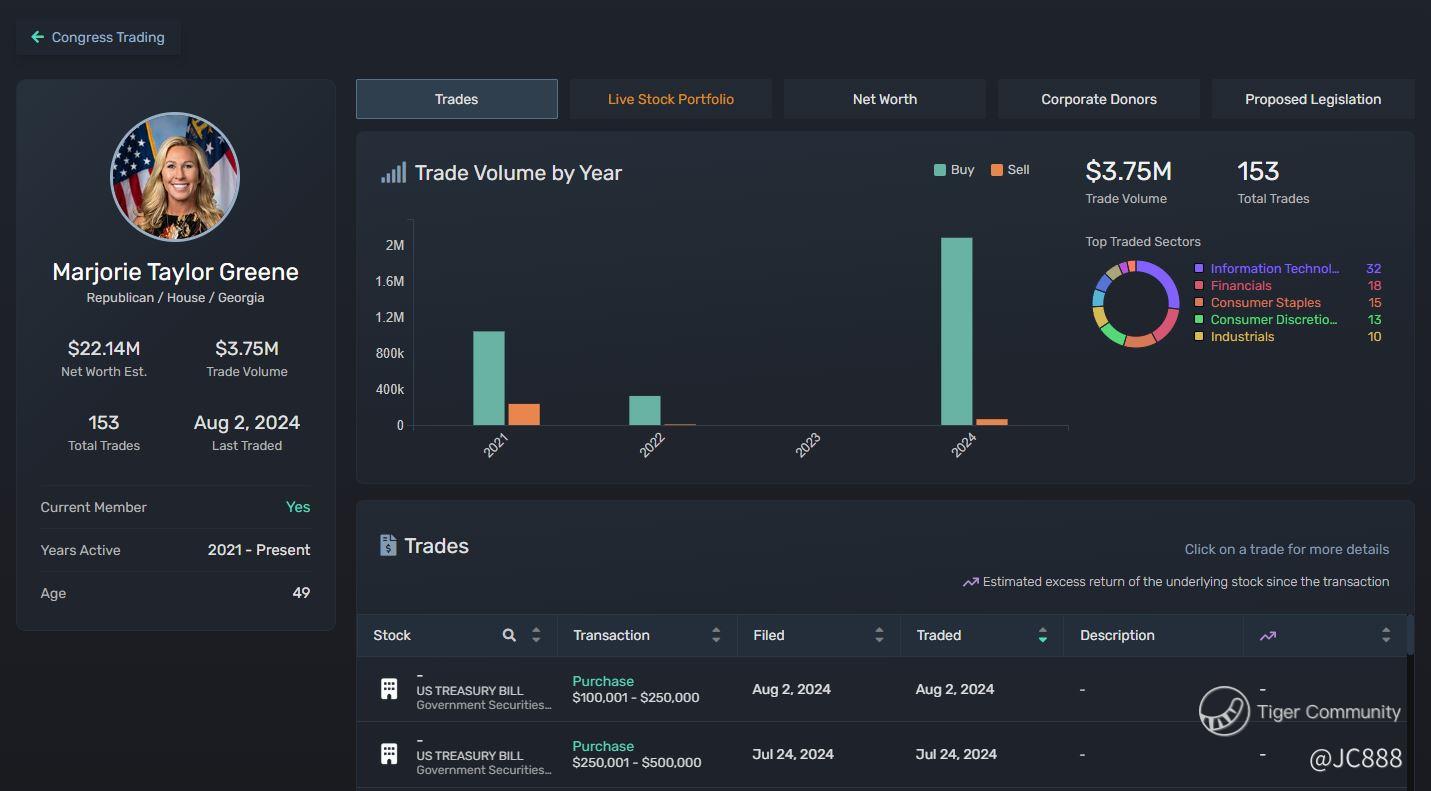Click building icon of Jul 24 Treasury Bill

click(x=389, y=754)
